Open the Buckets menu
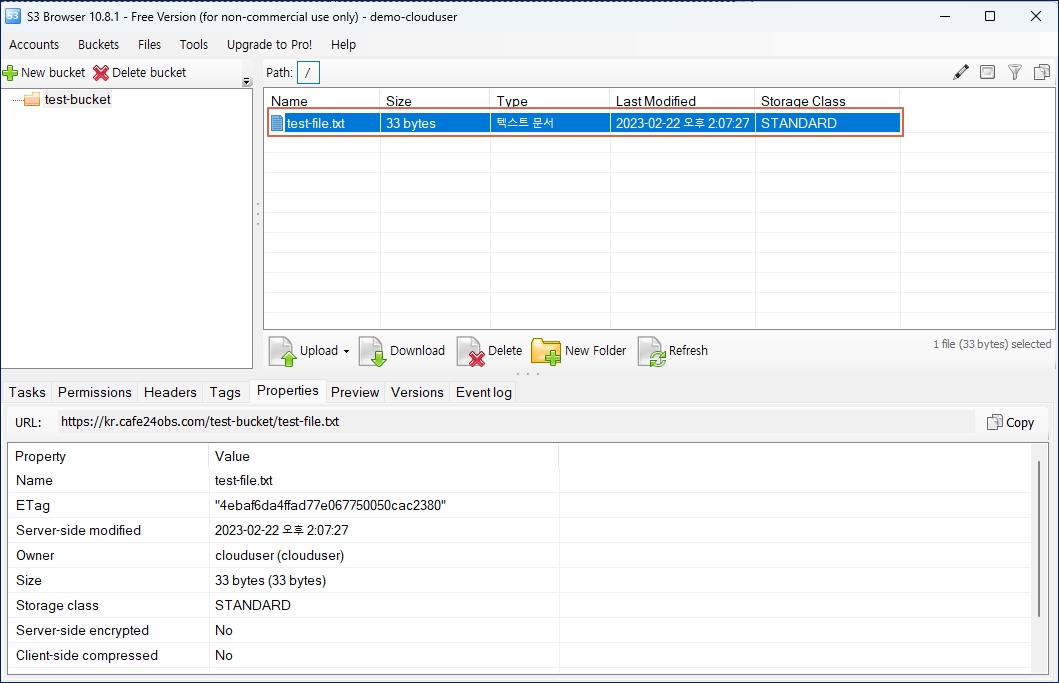 coord(98,45)
